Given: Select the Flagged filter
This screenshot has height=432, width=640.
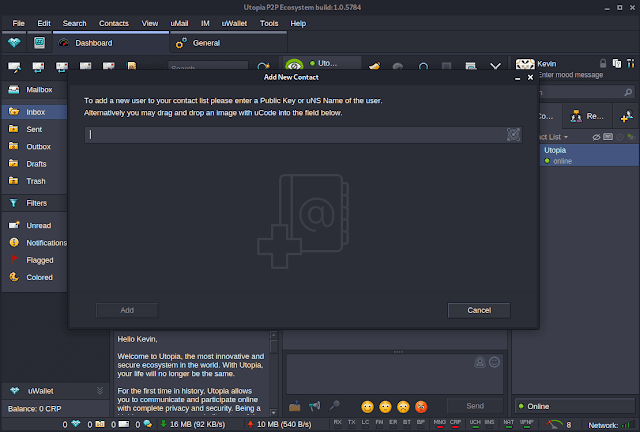Looking at the screenshot, I should click(x=40, y=260).
